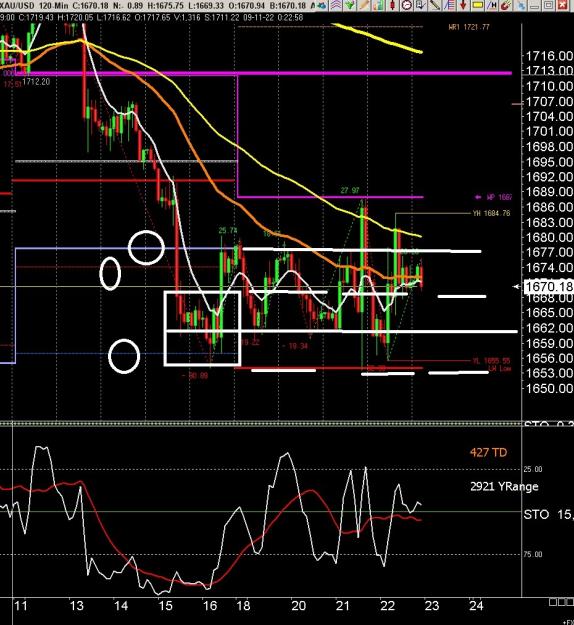Click the 1689.00 price axis label
The height and width of the screenshot is (625, 574).
[549, 192]
